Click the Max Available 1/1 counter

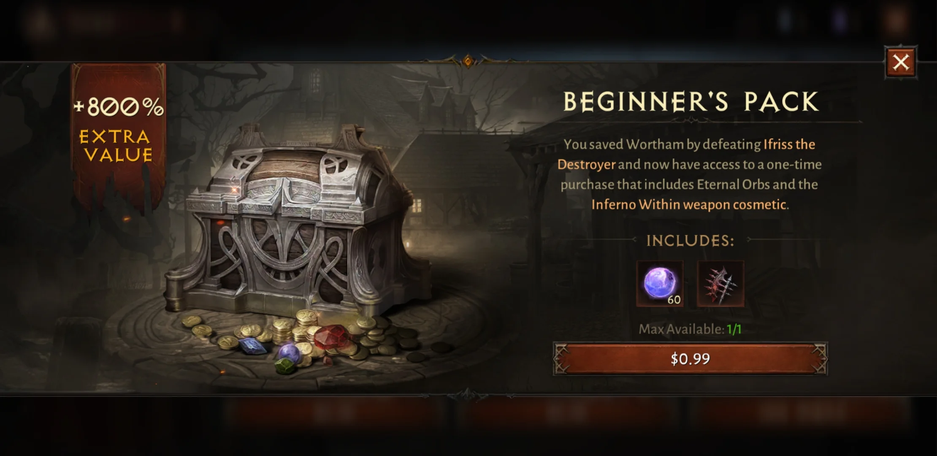click(x=690, y=329)
